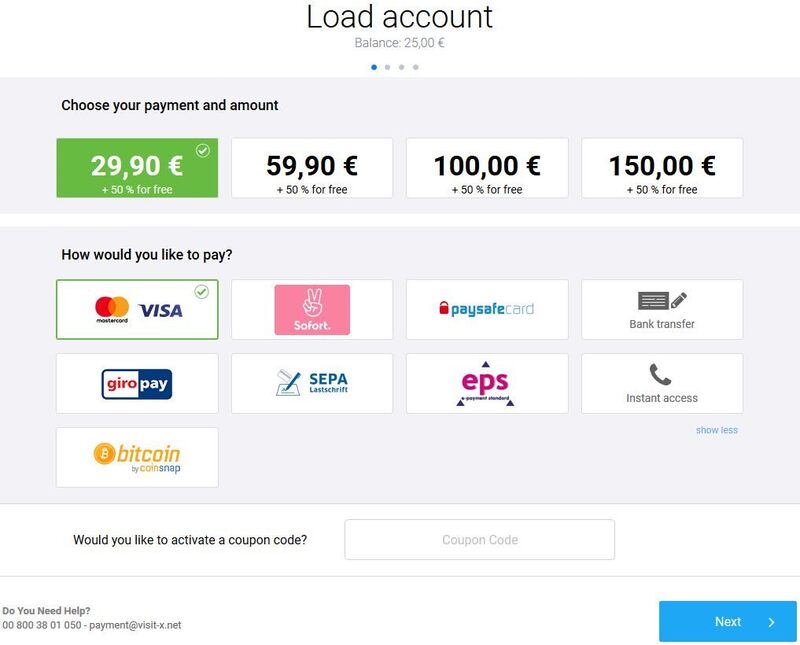Click the first blue step progress dot
This screenshot has width=800, height=645.
click(x=374, y=67)
